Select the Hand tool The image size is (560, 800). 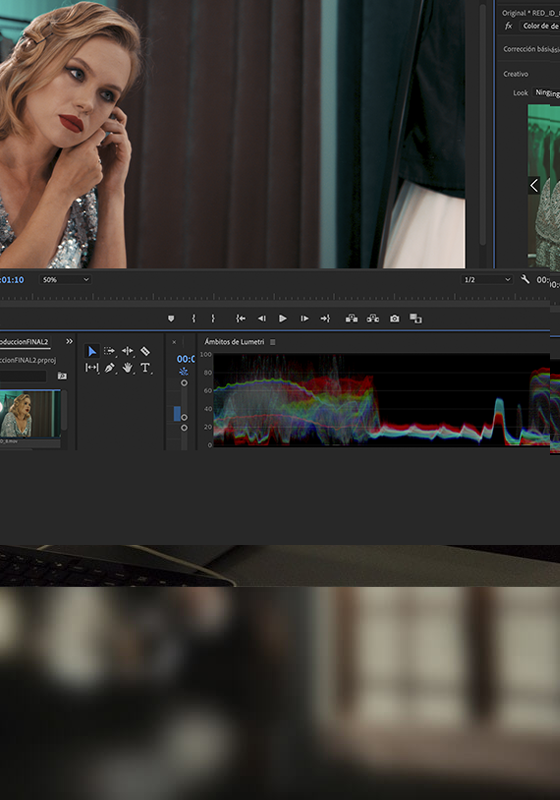[128, 367]
